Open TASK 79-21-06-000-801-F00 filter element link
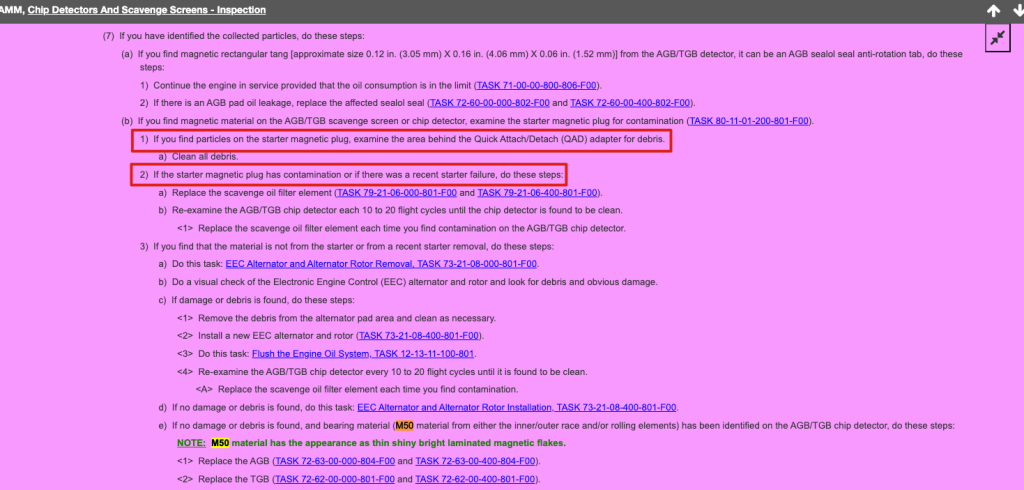 (397, 192)
